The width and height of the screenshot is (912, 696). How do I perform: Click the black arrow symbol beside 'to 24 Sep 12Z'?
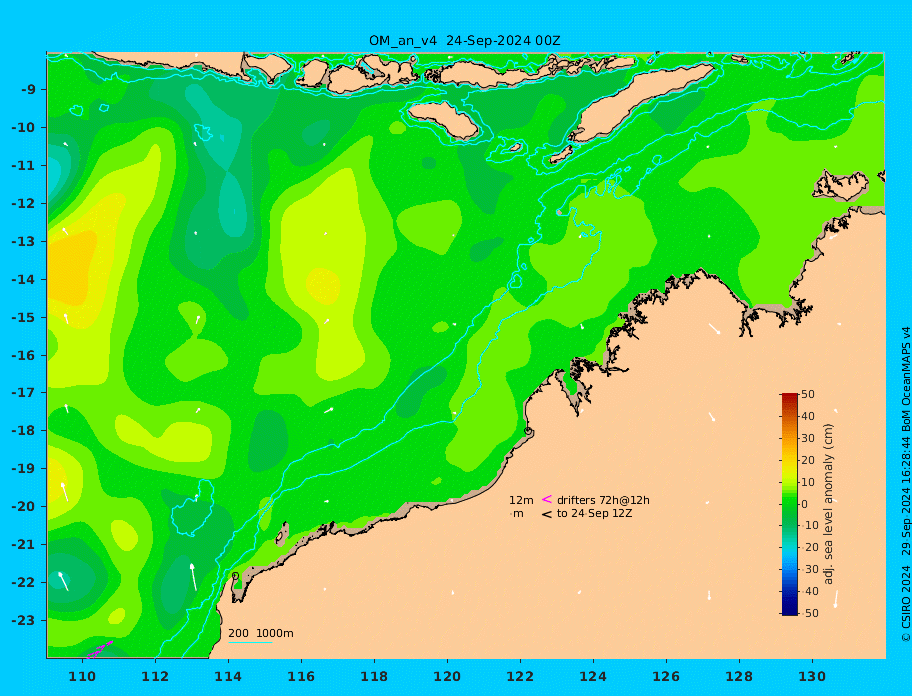coord(547,514)
